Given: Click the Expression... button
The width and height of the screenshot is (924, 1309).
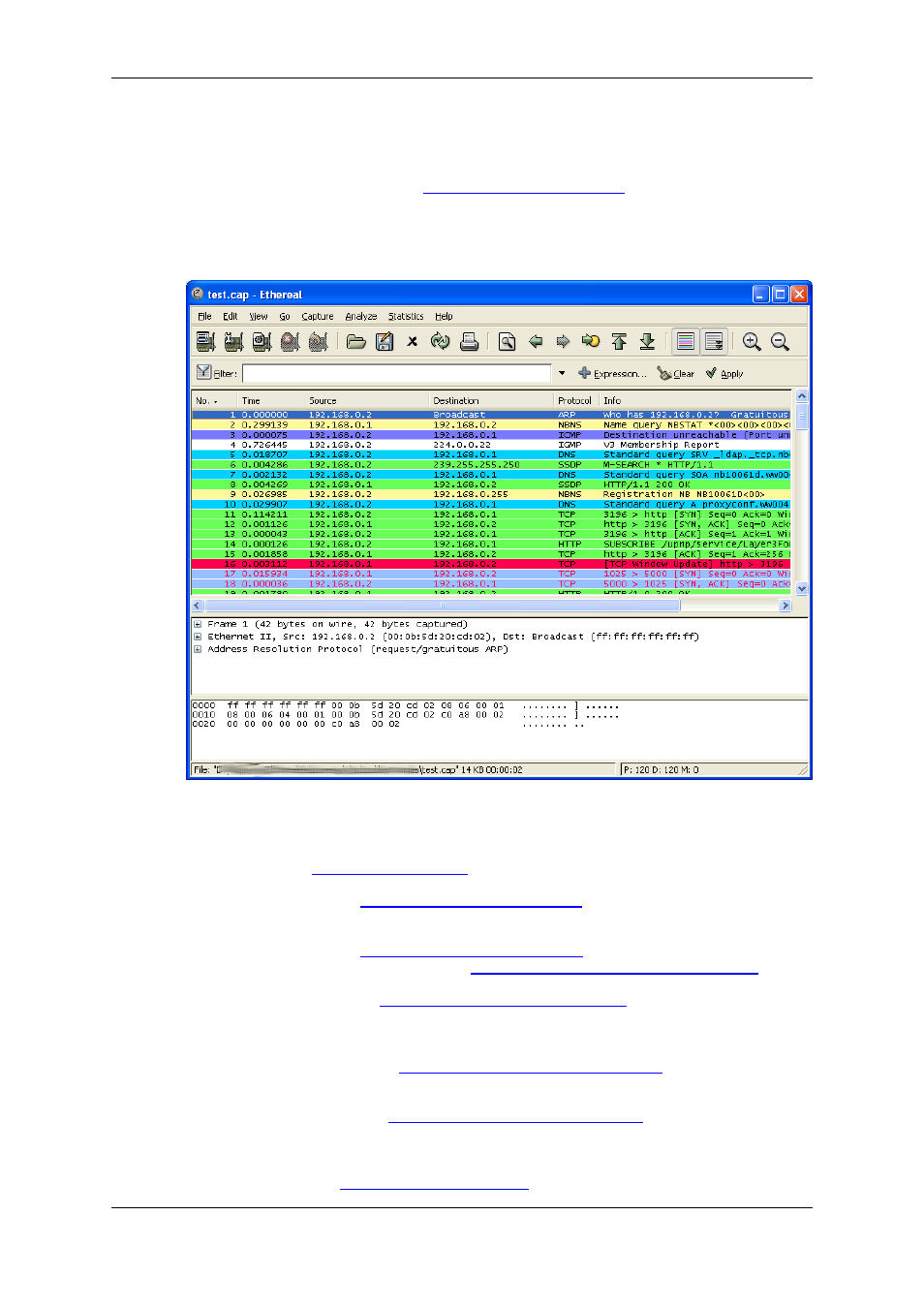Looking at the screenshot, I should coord(612,373).
